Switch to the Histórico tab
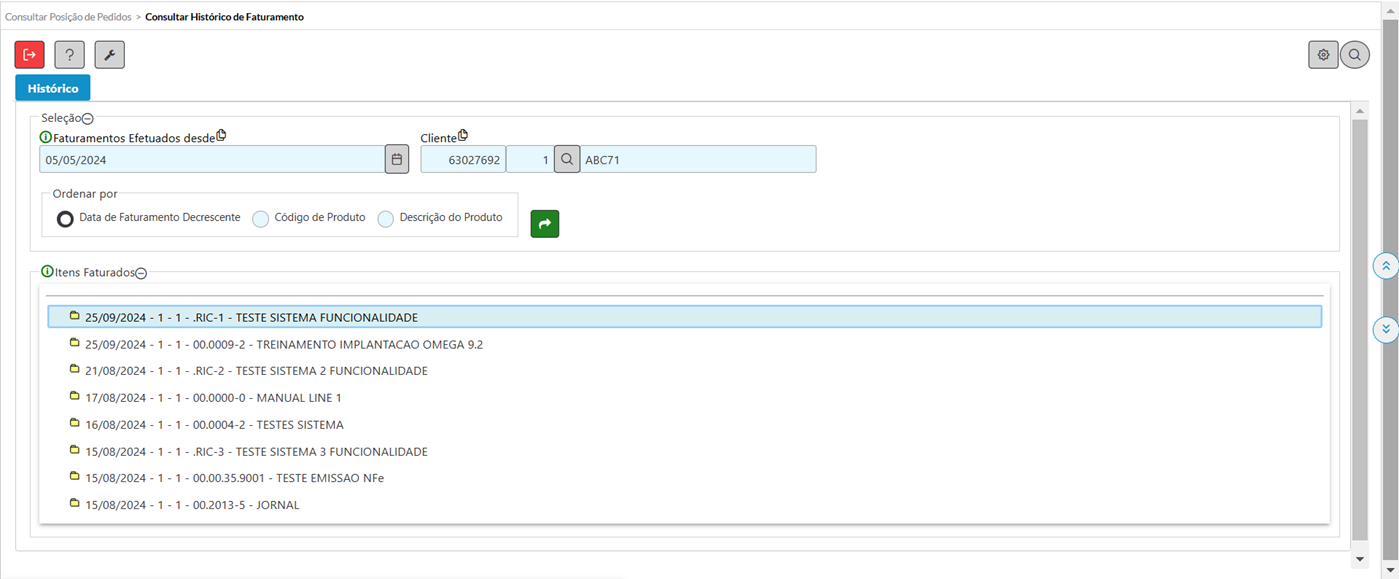This screenshot has height=579, width=1399. 53,88
